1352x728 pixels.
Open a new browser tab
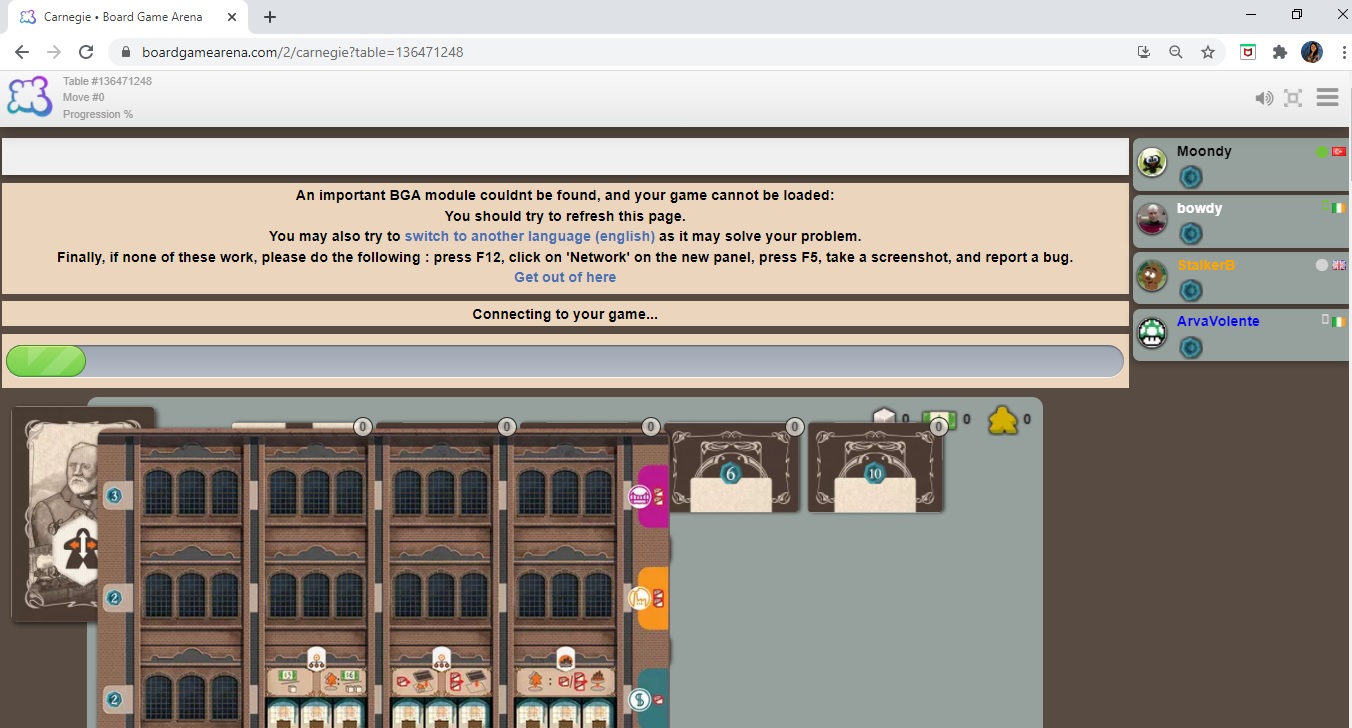click(270, 17)
